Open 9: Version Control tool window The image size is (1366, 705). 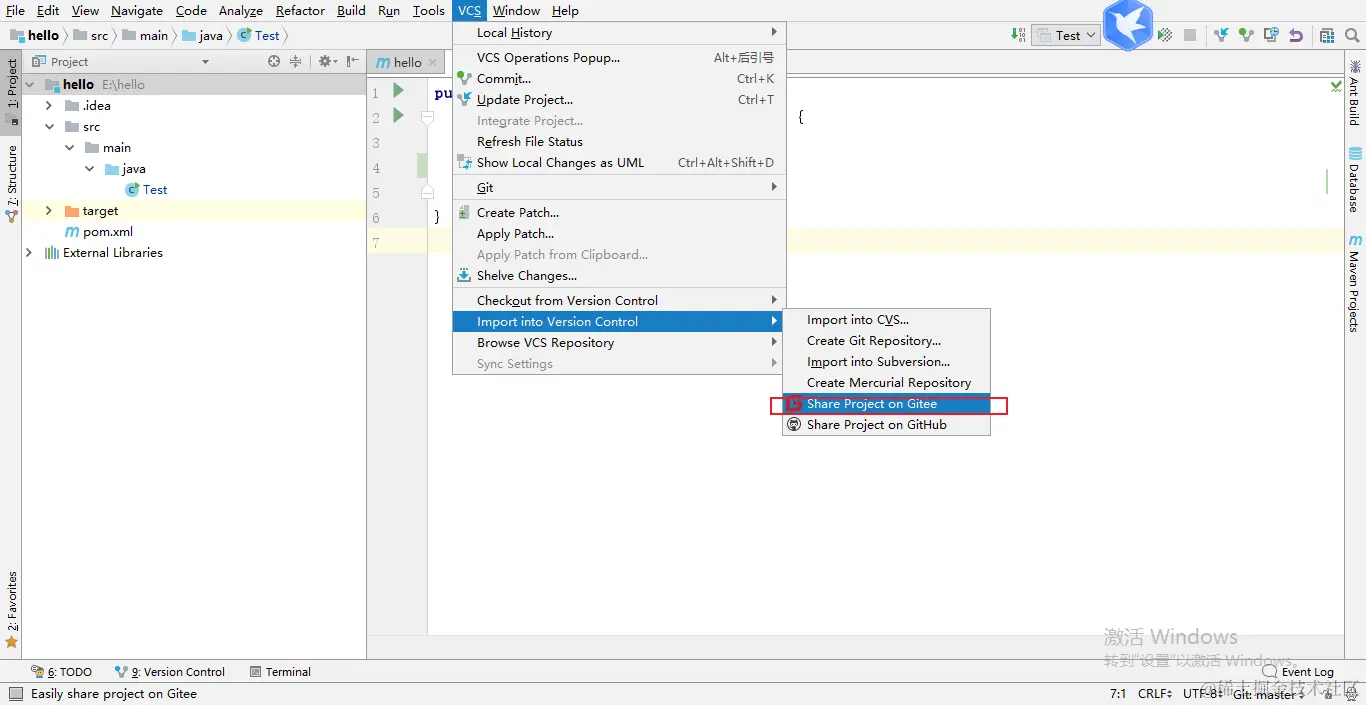pos(170,672)
